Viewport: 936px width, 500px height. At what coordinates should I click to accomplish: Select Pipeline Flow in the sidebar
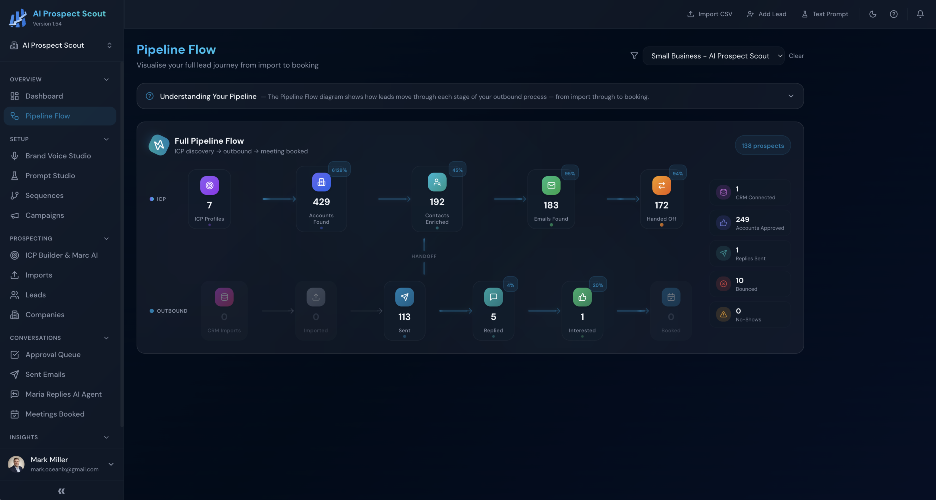pos(60,116)
